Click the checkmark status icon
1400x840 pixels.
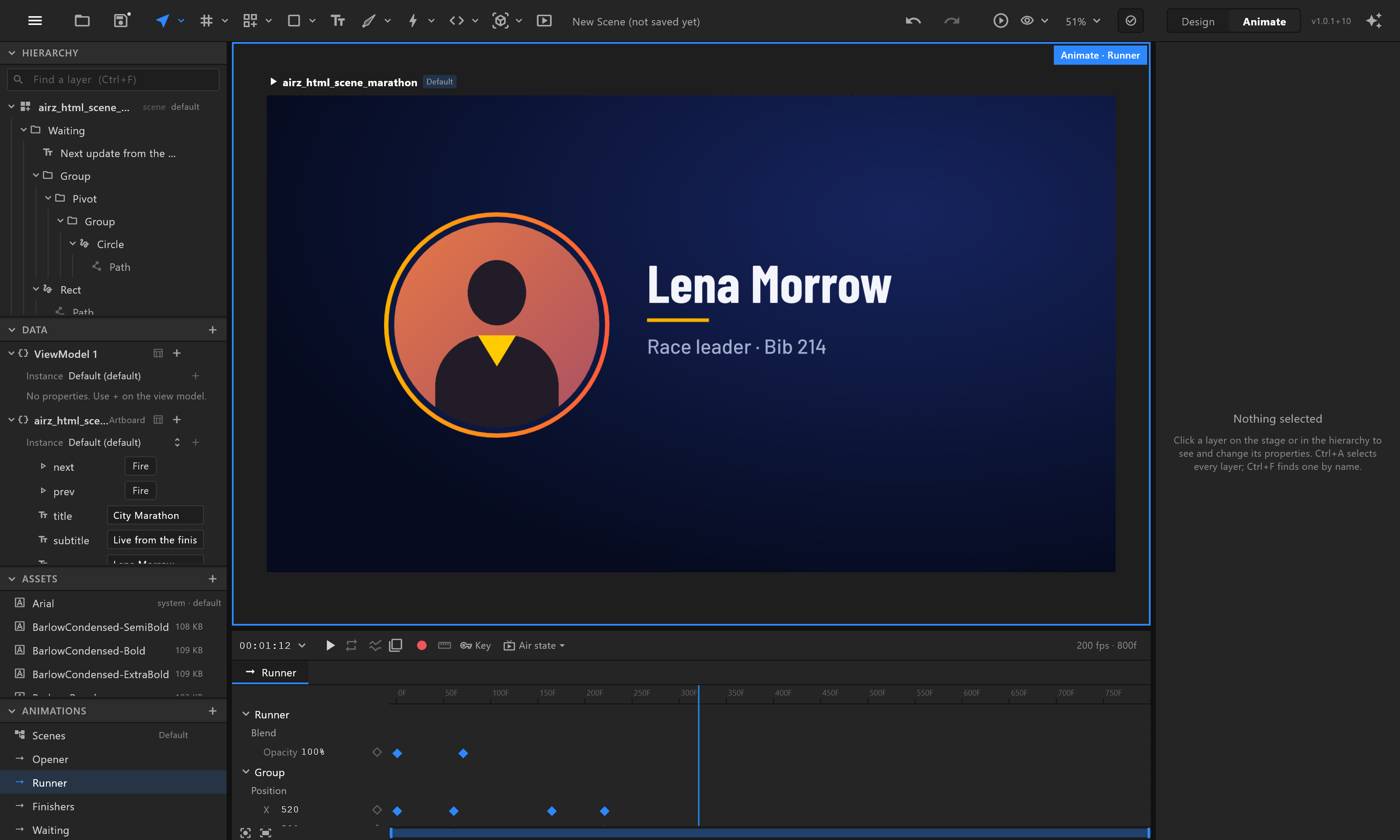tap(1130, 21)
